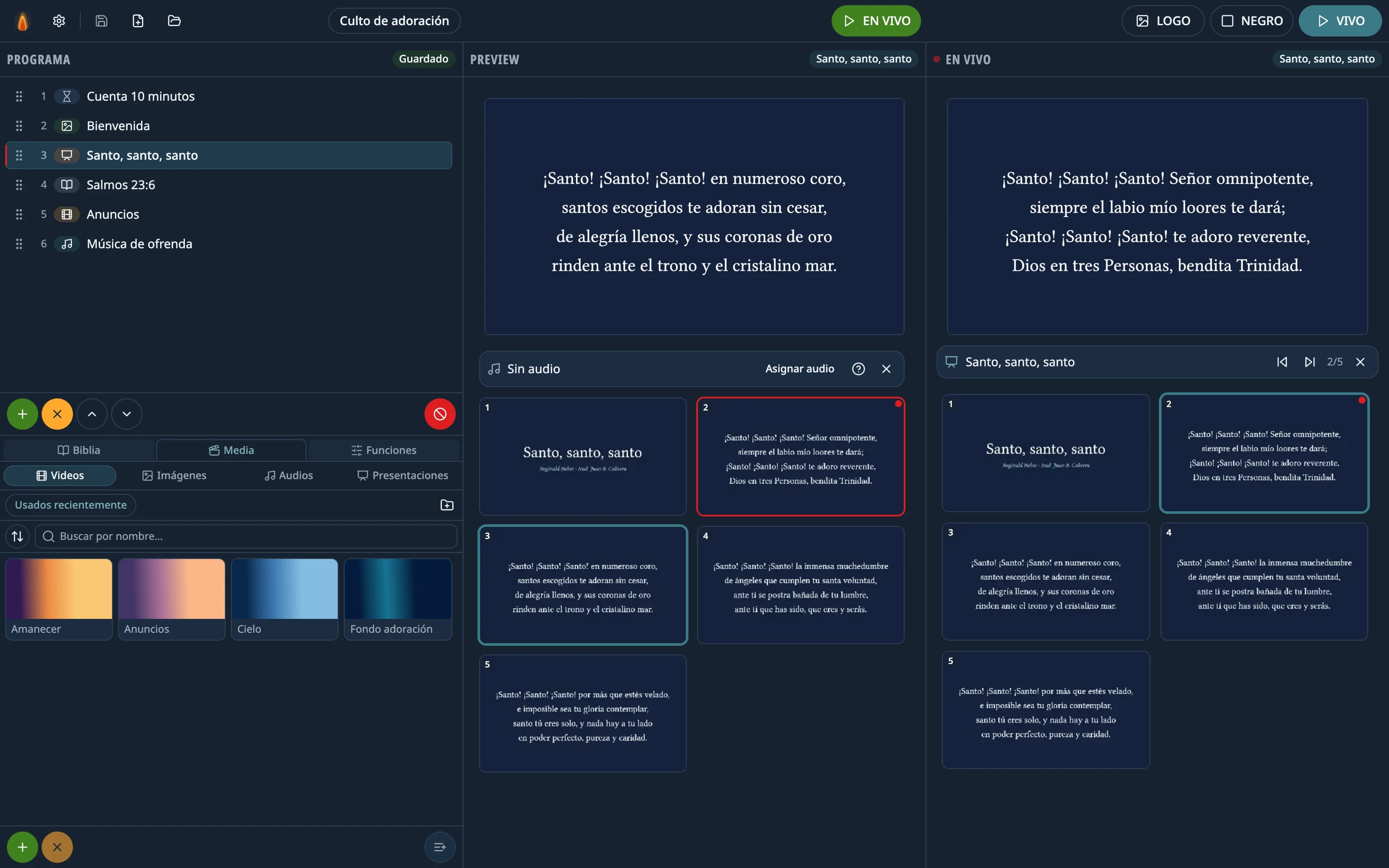The width and height of the screenshot is (1389, 868).
Task: Toggle the blue VIVO output button
Action: point(1340,21)
